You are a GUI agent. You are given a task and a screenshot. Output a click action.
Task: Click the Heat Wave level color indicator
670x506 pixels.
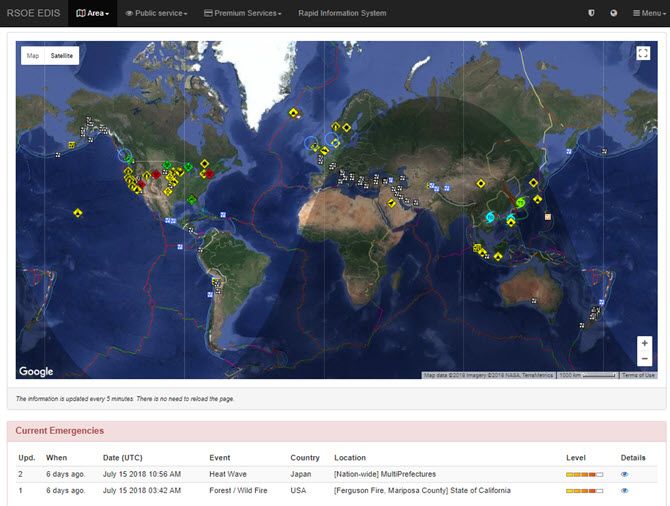coord(583,474)
